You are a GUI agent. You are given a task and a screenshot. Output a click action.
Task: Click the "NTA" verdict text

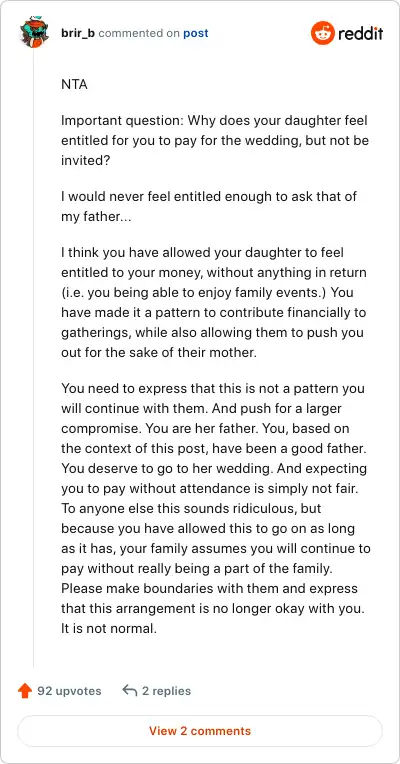75,85
